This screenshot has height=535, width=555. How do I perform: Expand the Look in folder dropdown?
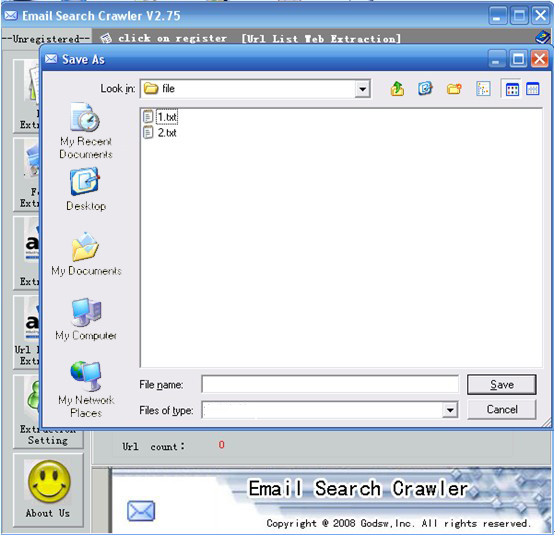[362, 89]
